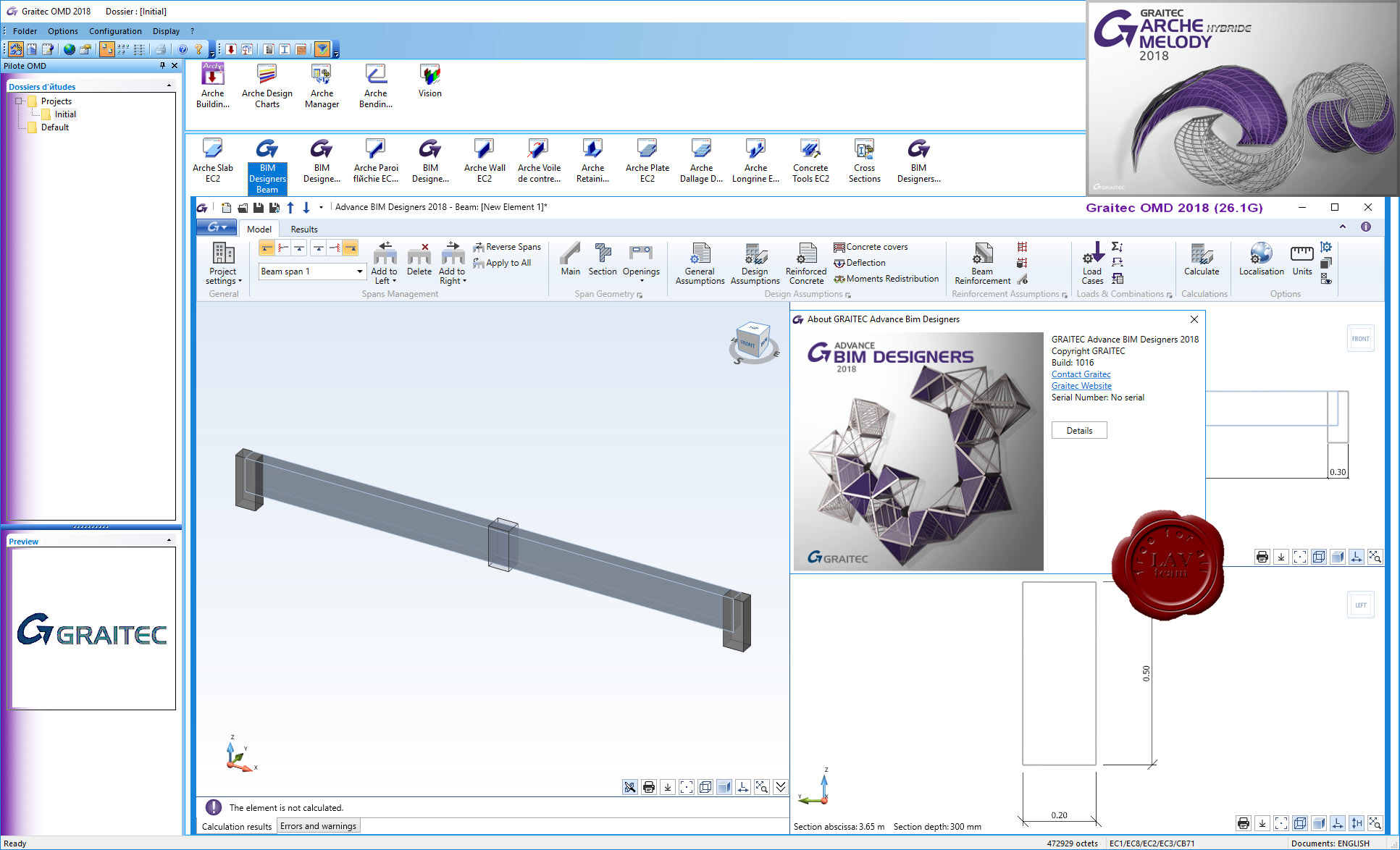
Task: Open Reinforced Concrete assumptions
Action: 806,264
